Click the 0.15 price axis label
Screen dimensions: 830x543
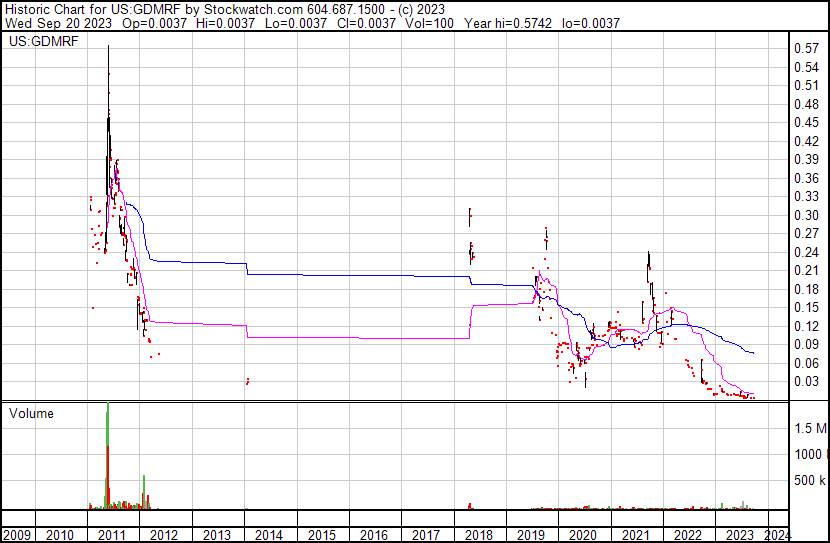click(806, 307)
